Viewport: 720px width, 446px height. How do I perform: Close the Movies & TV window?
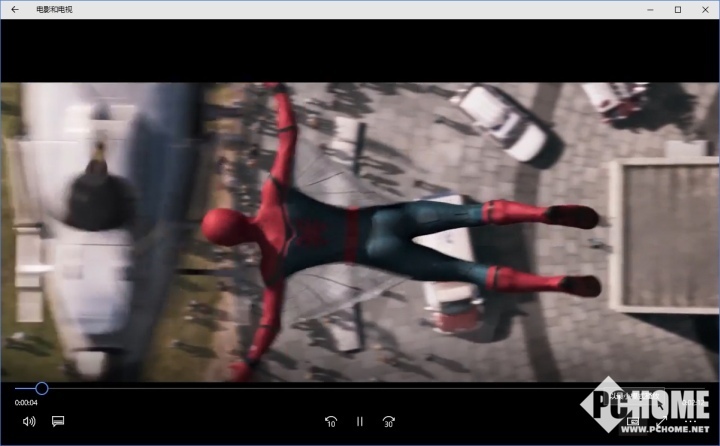[x=705, y=10]
